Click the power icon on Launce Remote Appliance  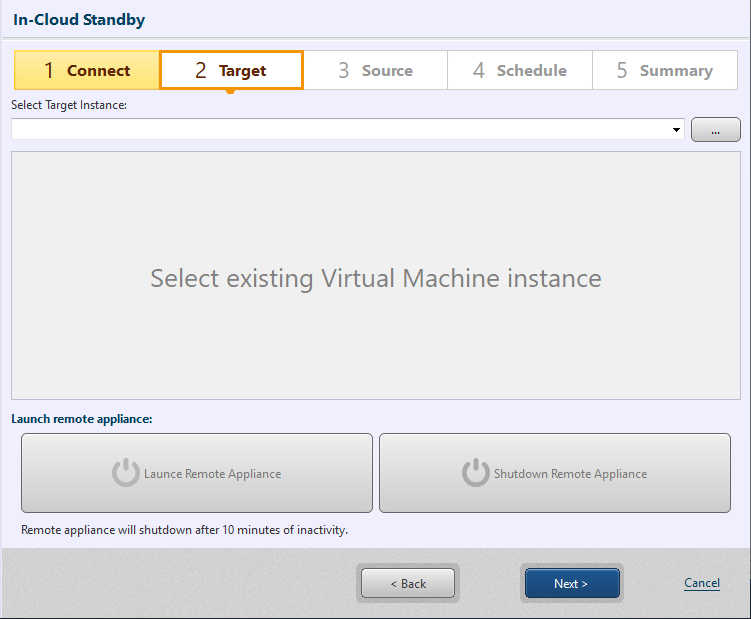tap(125, 473)
